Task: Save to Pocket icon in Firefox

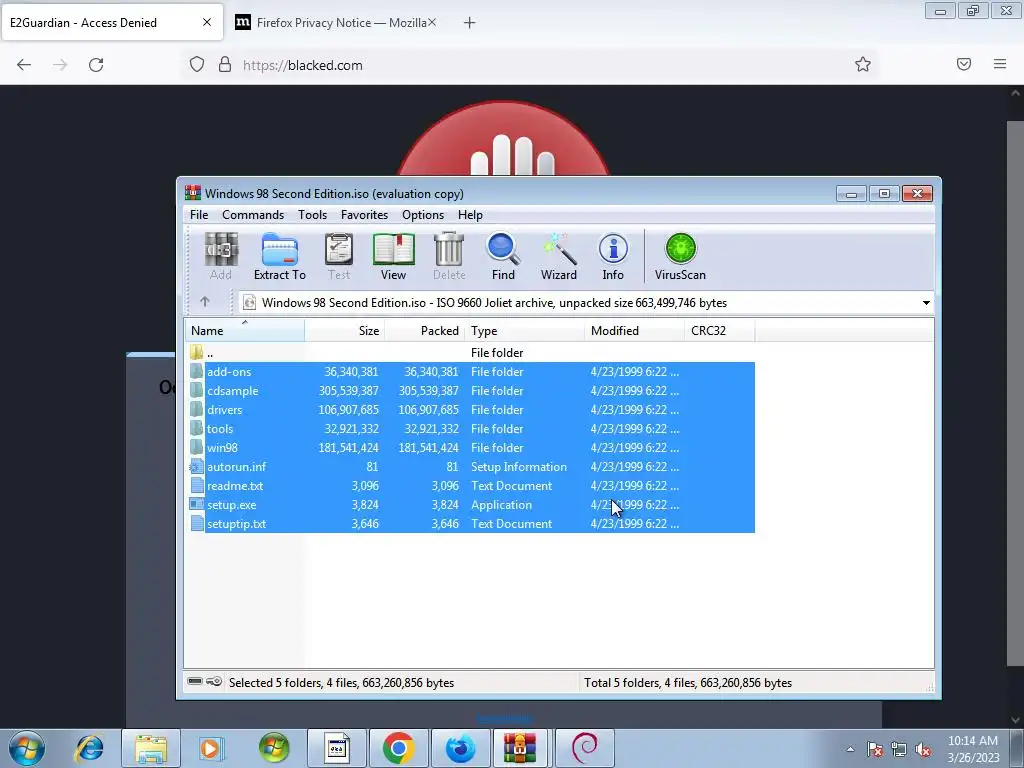Action: pyautogui.click(x=964, y=64)
